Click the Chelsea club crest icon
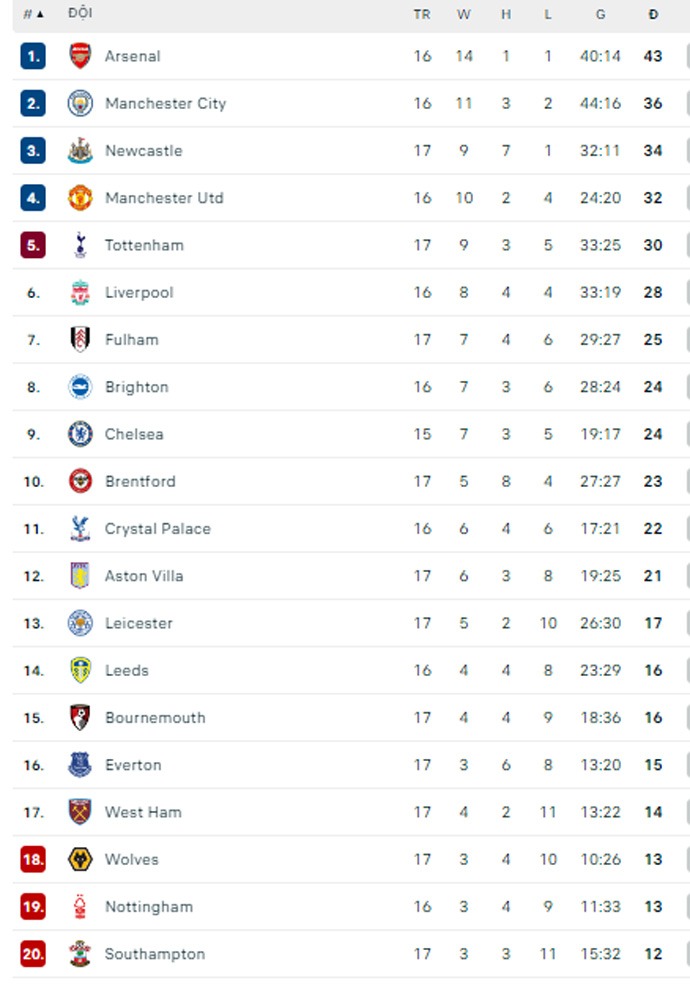Image resolution: width=690 pixels, height=986 pixels. click(80, 434)
